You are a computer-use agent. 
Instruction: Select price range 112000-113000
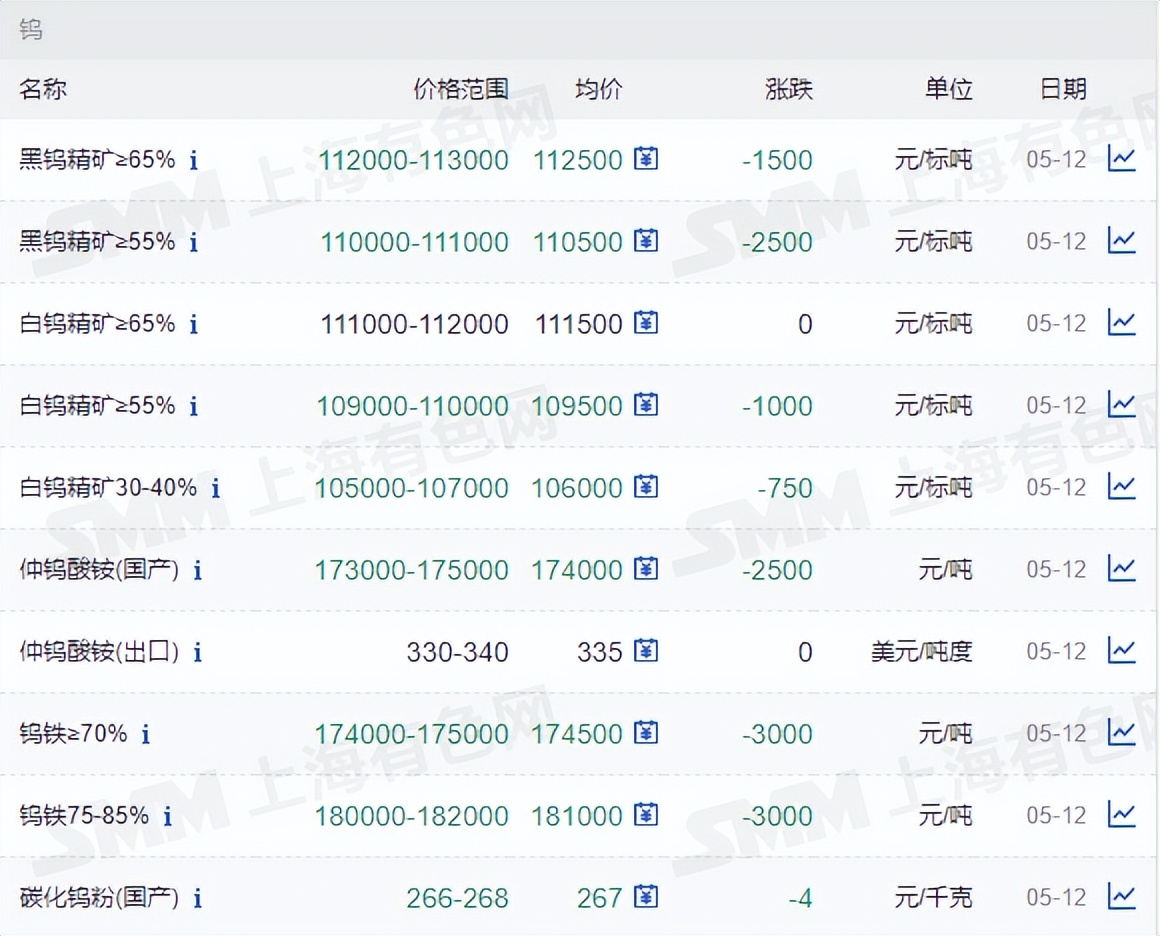click(x=414, y=161)
